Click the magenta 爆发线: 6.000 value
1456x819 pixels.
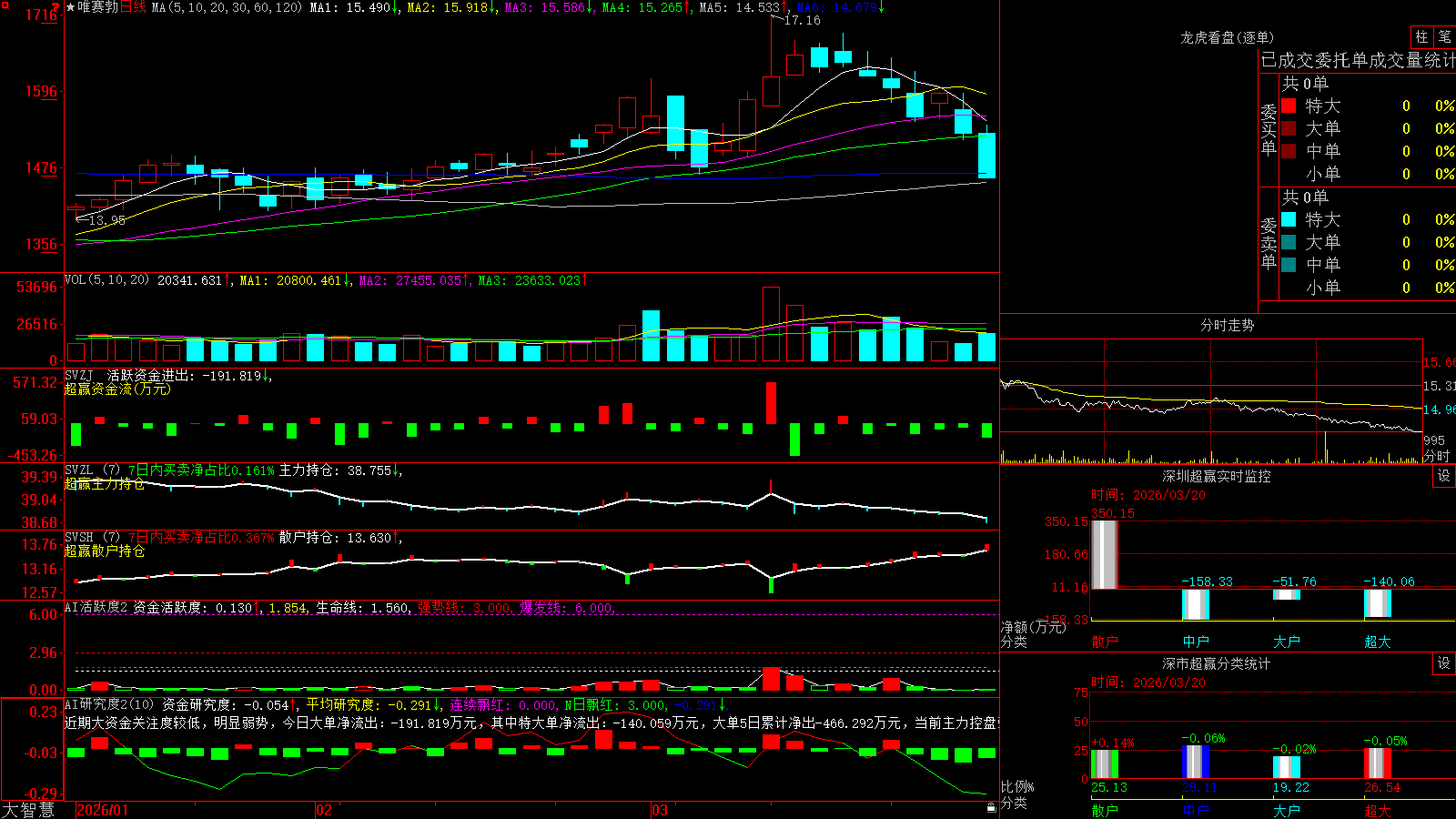pos(567,608)
